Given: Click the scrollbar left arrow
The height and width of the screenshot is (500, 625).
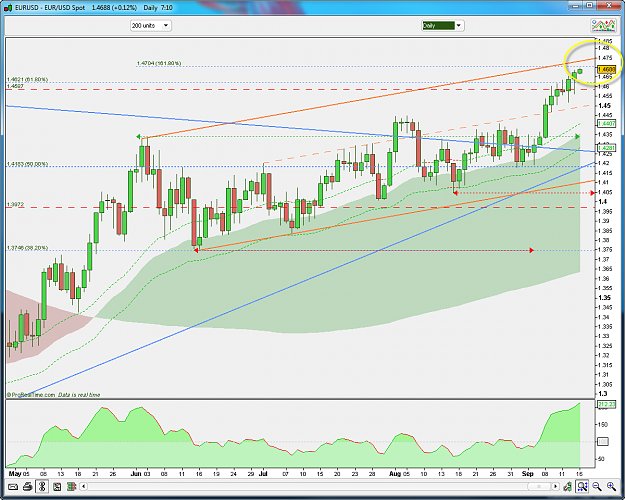Looking at the screenshot, I should click(x=83, y=486).
